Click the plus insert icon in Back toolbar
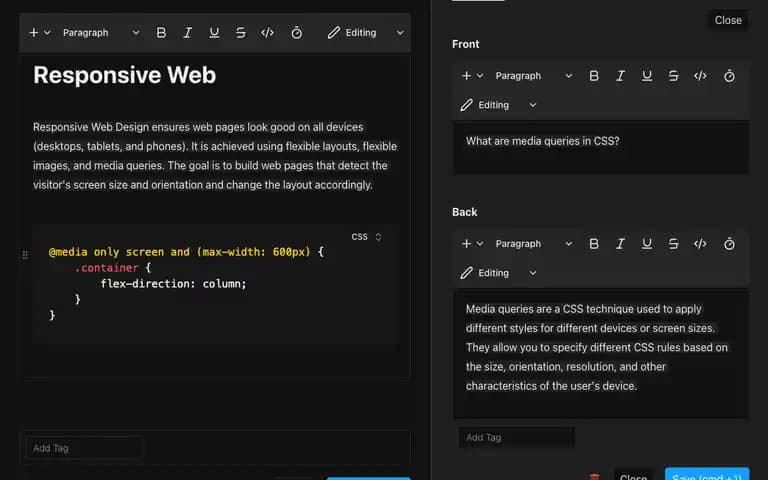Viewport: 768px width, 480px height. click(466, 244)
